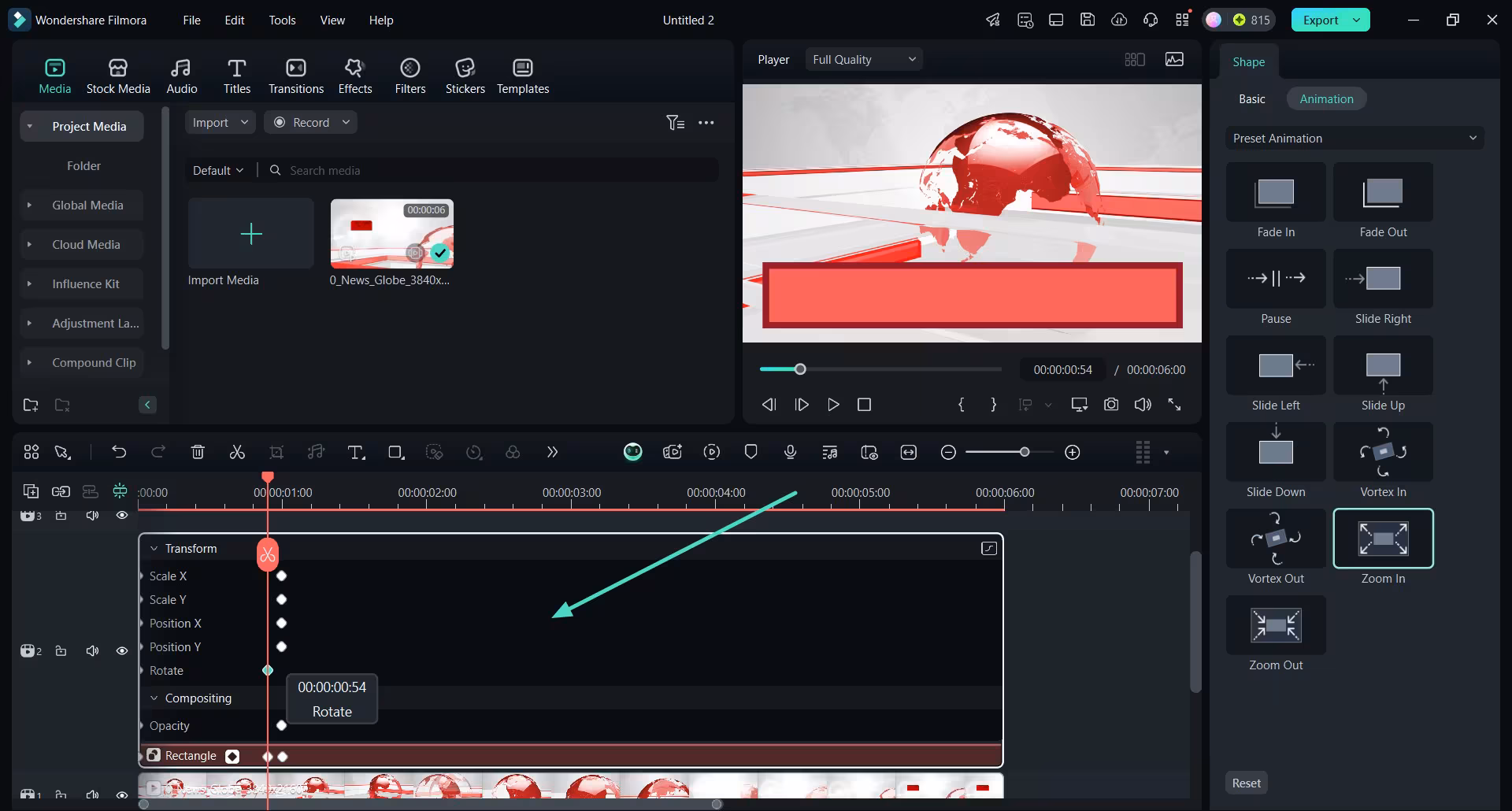Expand the Global Media tree item
This screenshot has height=811, width=1512.
tap(30, 206)
